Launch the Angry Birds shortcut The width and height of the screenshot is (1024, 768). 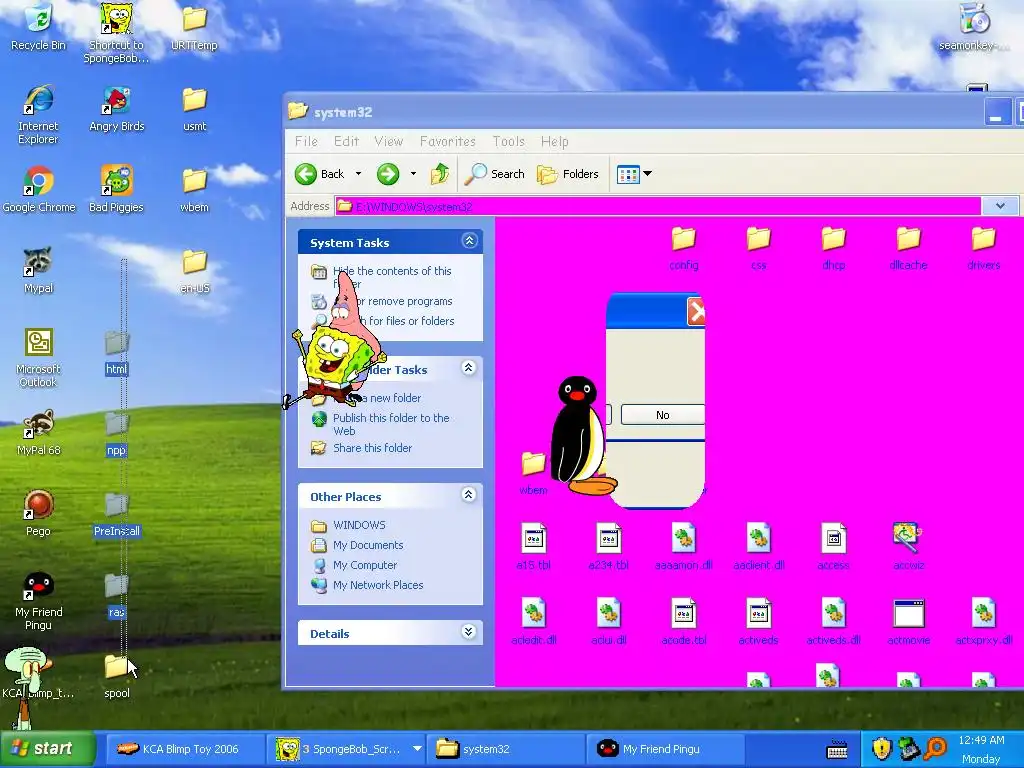pos(117,109)
